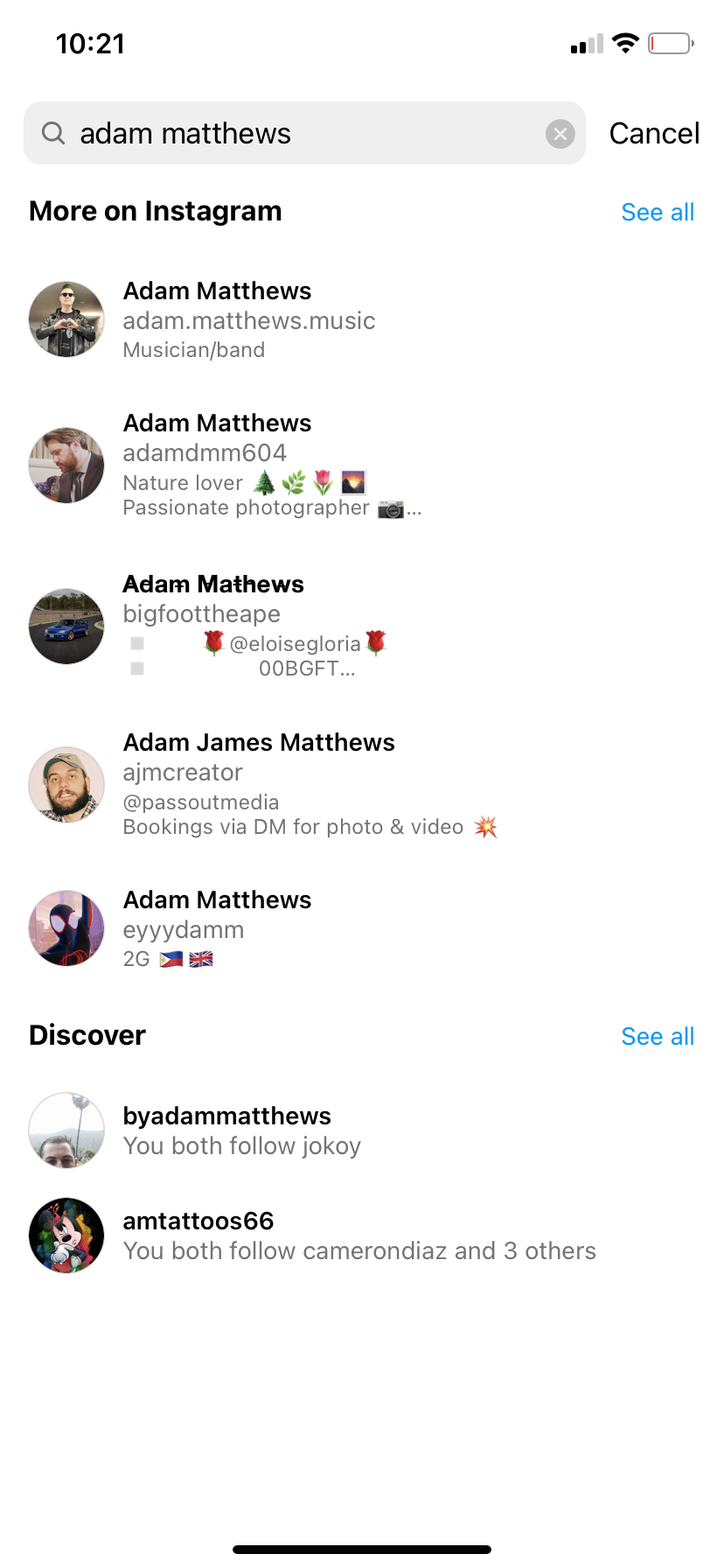The image size is (724, 1568).
Task: Focus the adam matthews search field
Action: coord(304,133)
